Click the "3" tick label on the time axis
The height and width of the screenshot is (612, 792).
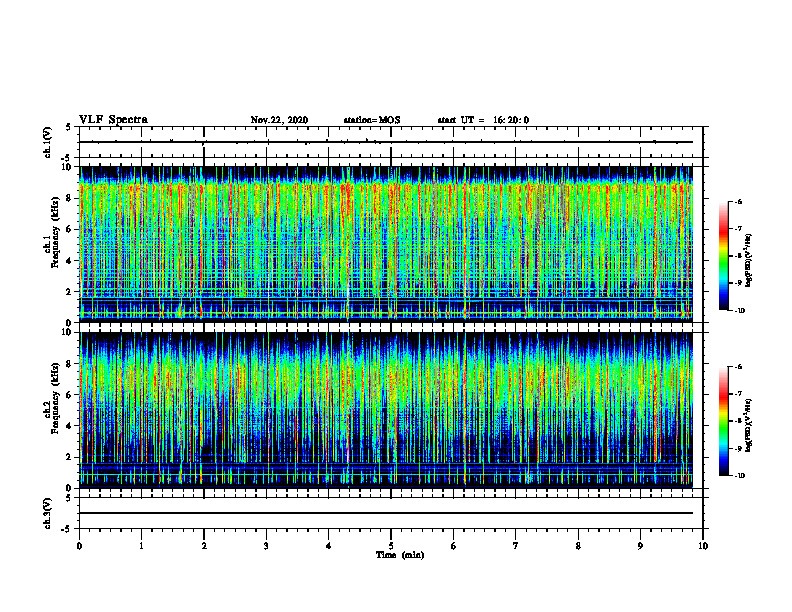point(266,546)
